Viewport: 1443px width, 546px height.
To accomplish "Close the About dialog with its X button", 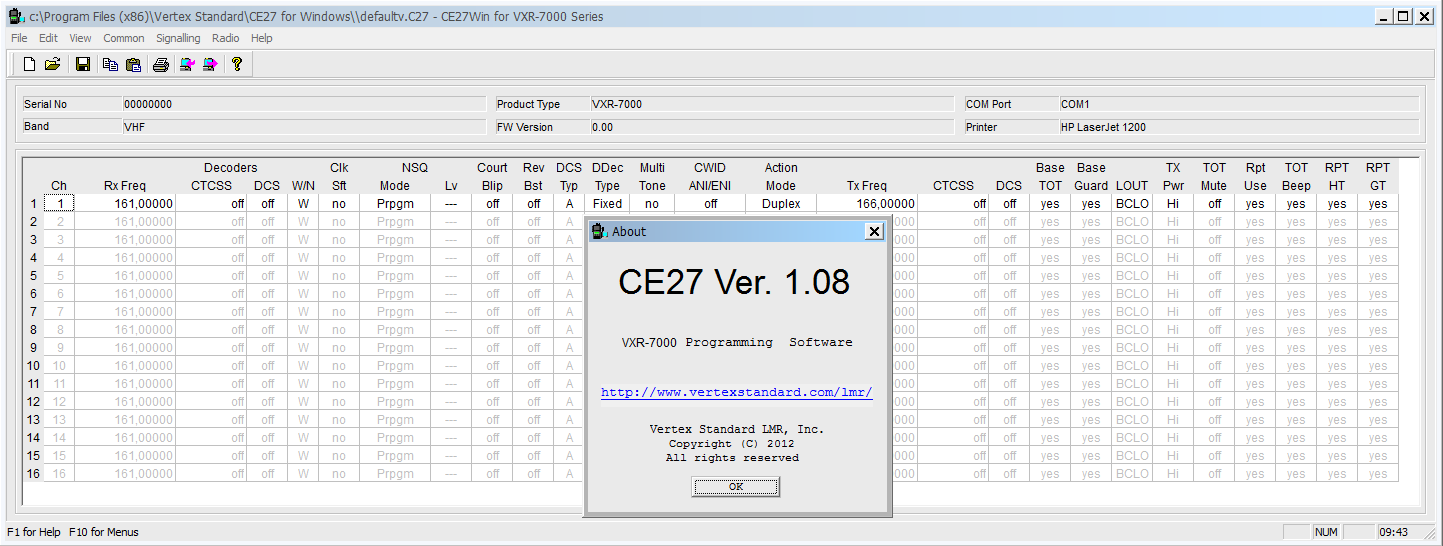I will pyautogui.click(x=874, y=231).
